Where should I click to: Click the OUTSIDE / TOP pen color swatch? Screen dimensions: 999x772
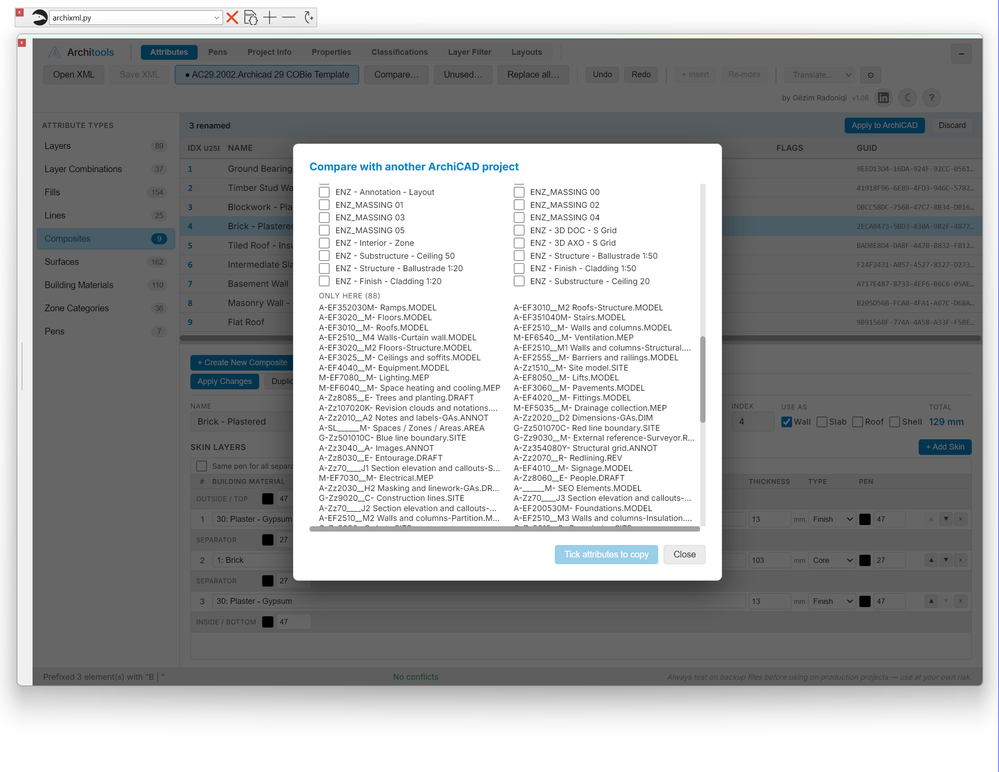coord(268,499)
